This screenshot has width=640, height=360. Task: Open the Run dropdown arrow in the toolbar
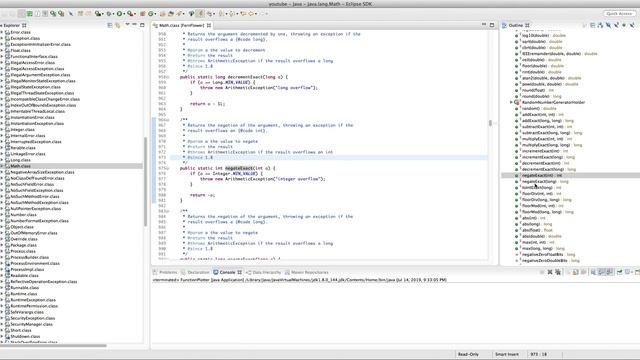point(124,14)
